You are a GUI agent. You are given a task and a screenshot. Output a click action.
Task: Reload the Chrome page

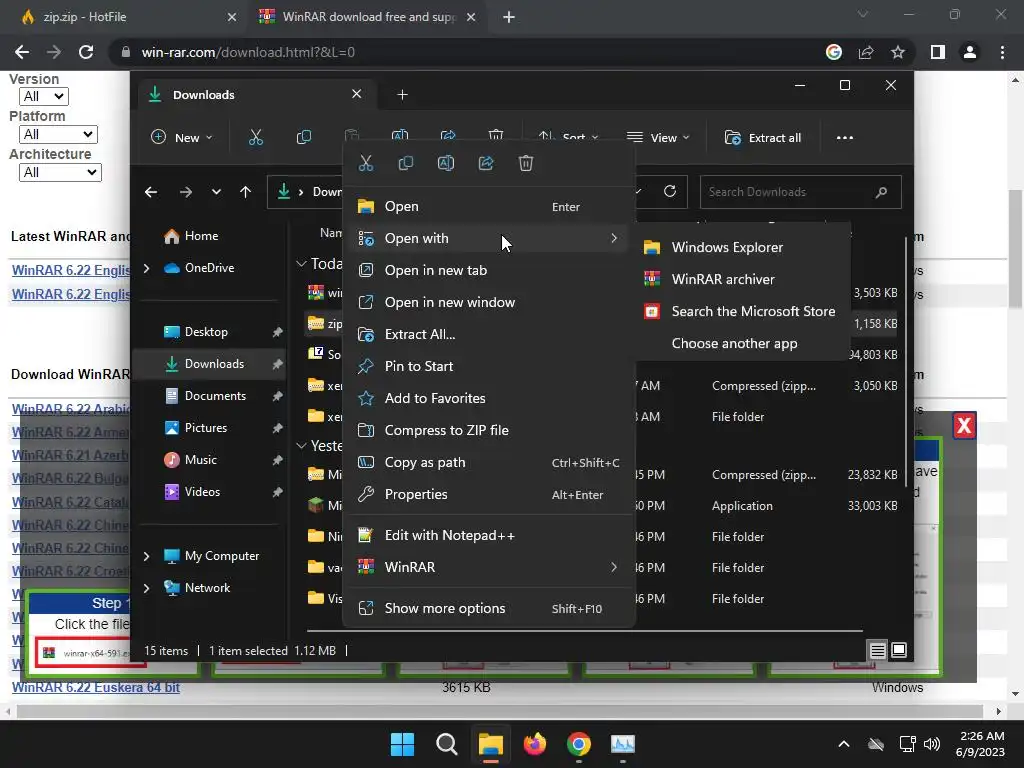86,52
